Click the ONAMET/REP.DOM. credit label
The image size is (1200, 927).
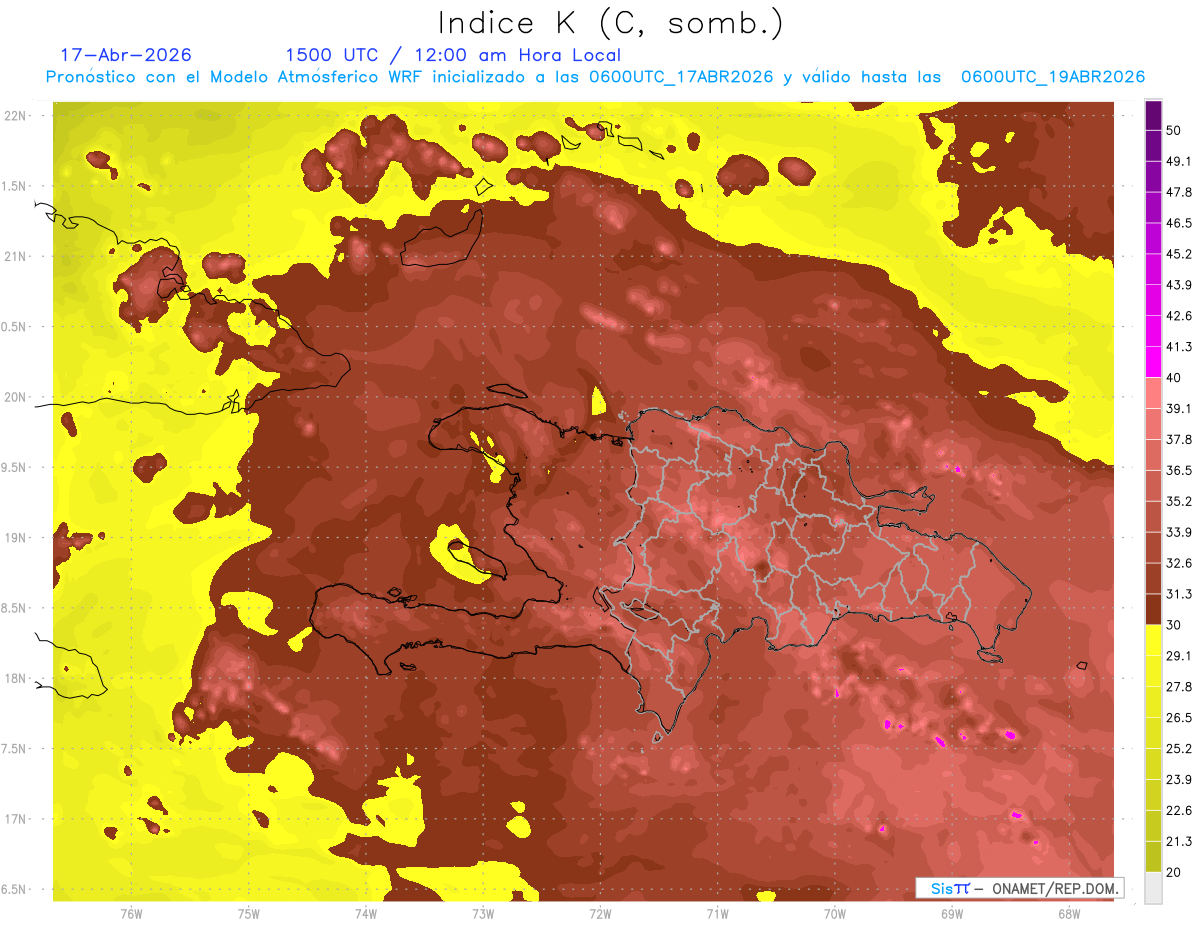(x=1054, y=888)
